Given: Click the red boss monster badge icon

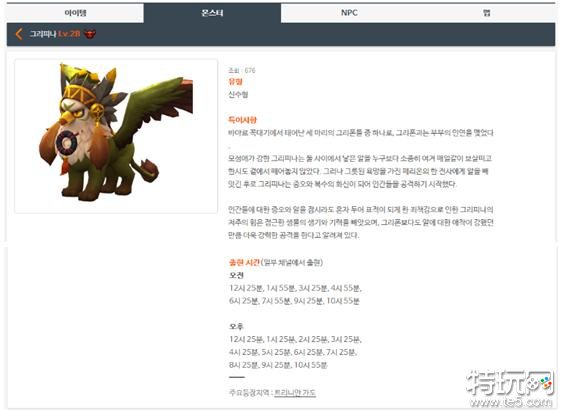Looking at the screenshot, I should click(90, 34).
